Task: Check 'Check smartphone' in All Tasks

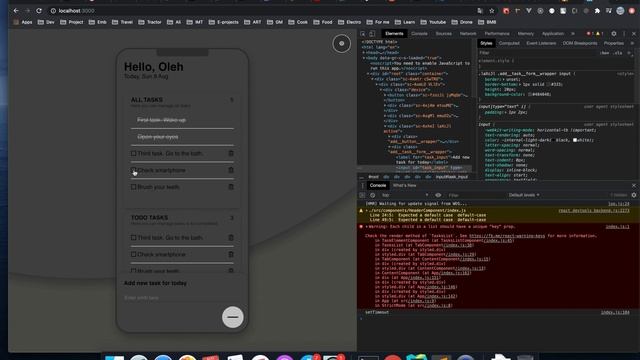Action: (133, 170)
